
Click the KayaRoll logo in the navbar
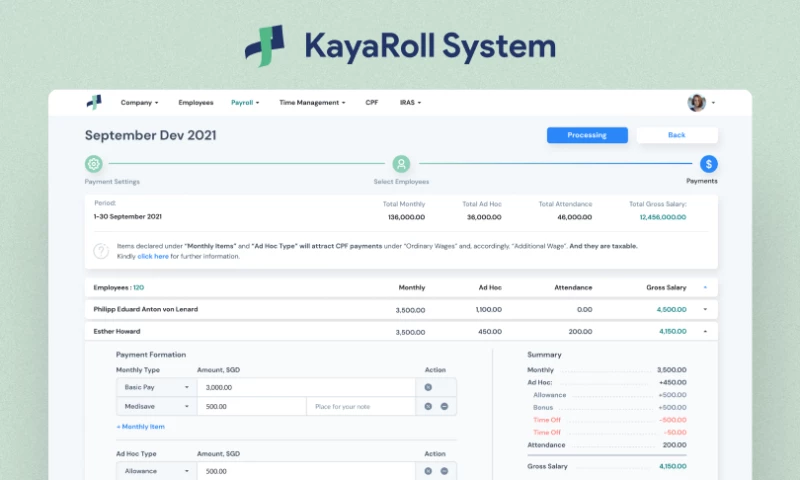(x=94, y=103)
